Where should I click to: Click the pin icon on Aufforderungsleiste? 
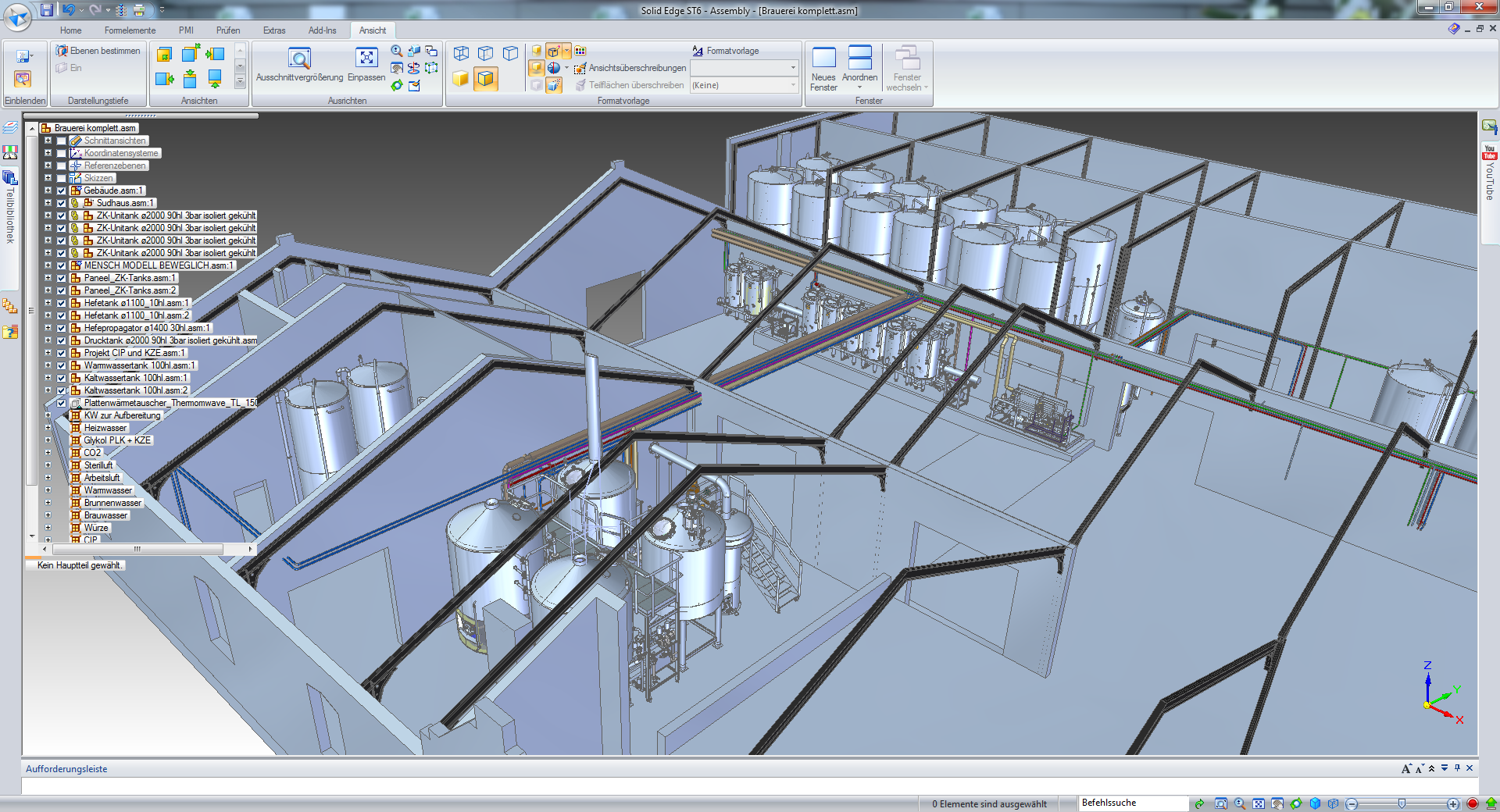1457,768
